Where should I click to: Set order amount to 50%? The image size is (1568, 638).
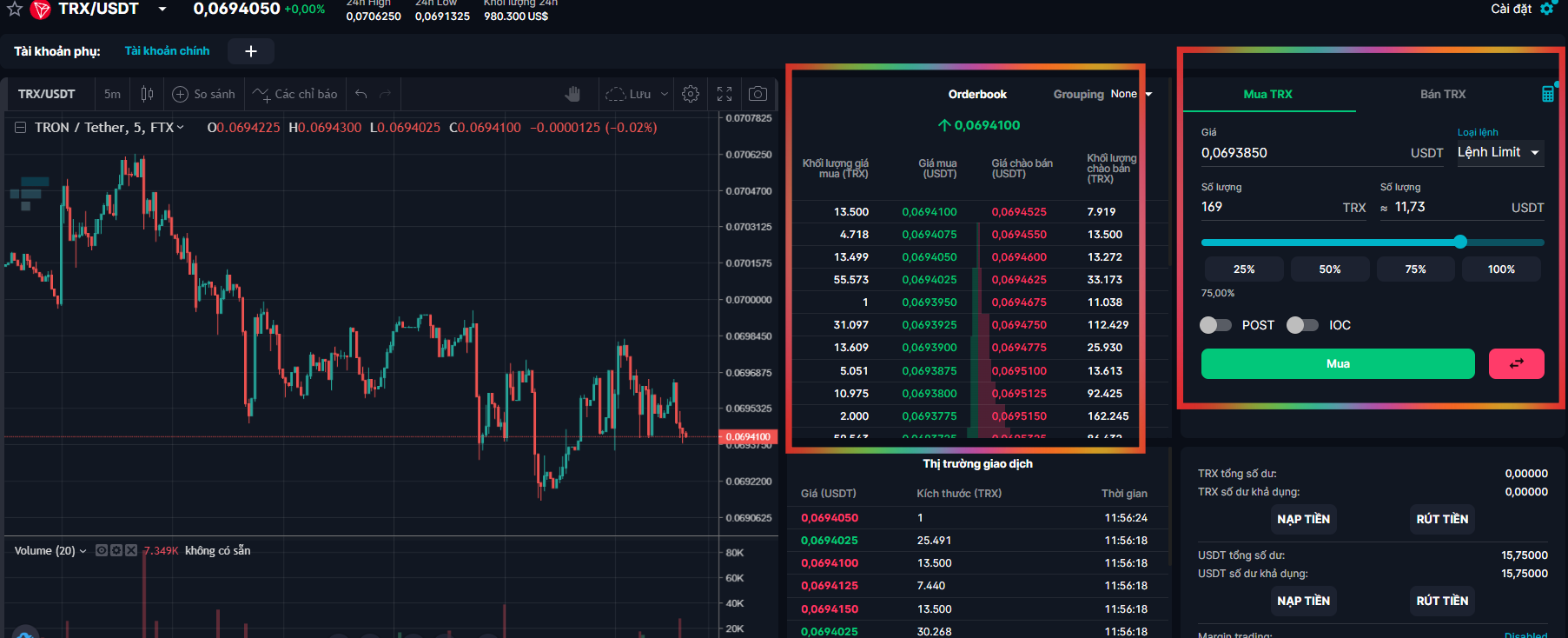coord(1330,269)
